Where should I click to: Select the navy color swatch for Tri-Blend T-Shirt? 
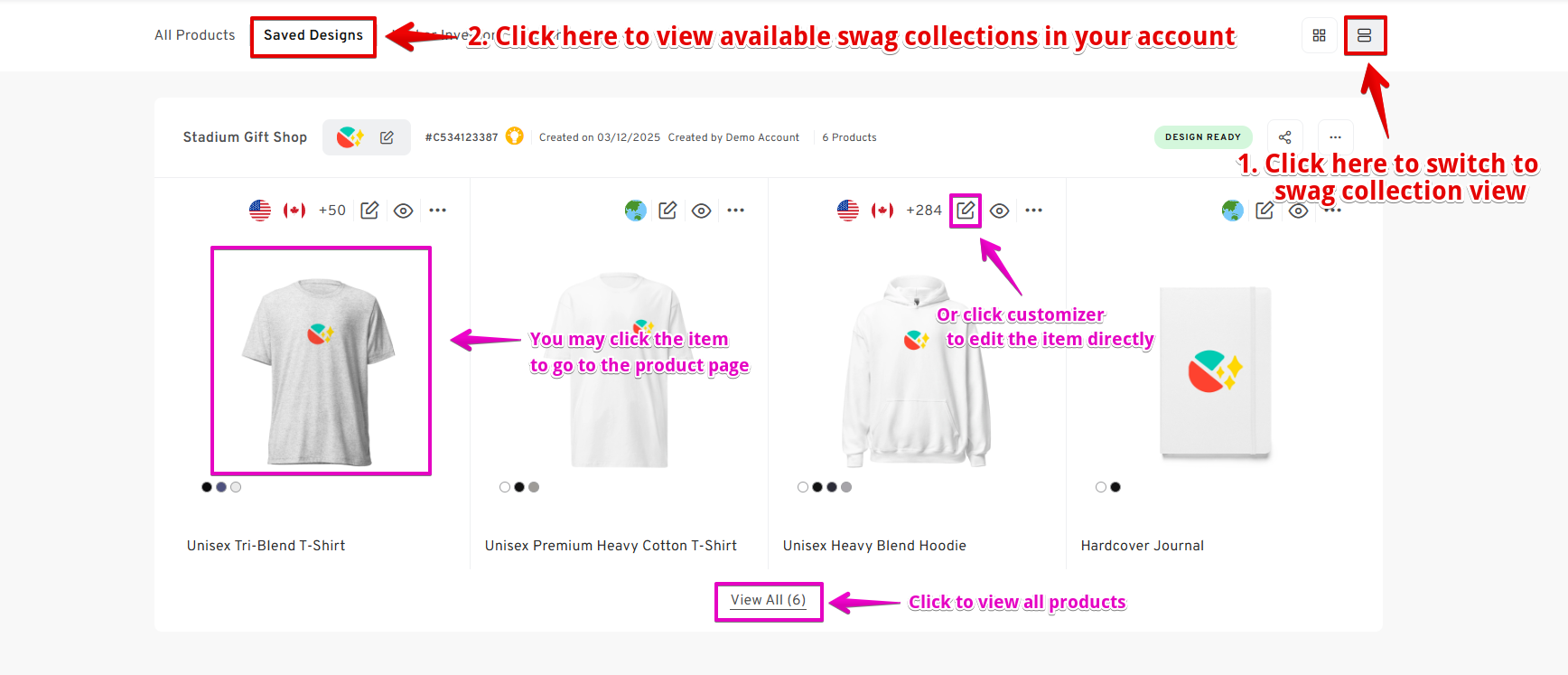pos(221,487)
